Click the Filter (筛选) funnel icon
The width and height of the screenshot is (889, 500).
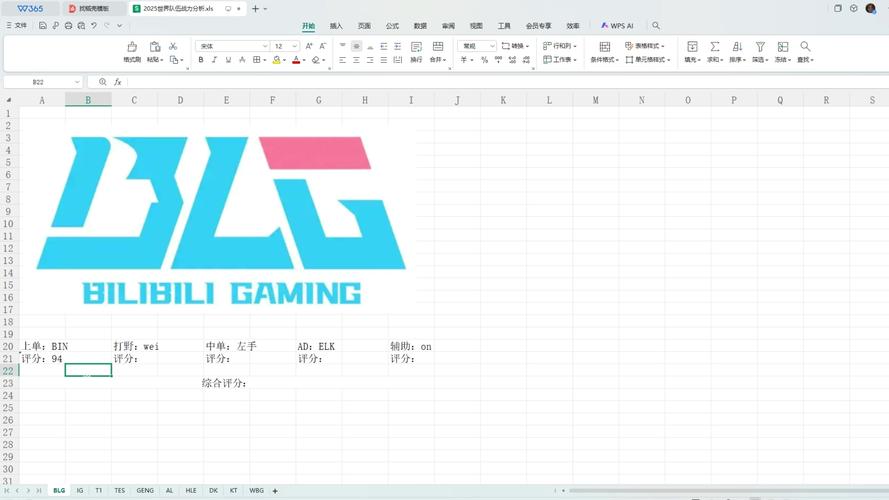(760, 46)
